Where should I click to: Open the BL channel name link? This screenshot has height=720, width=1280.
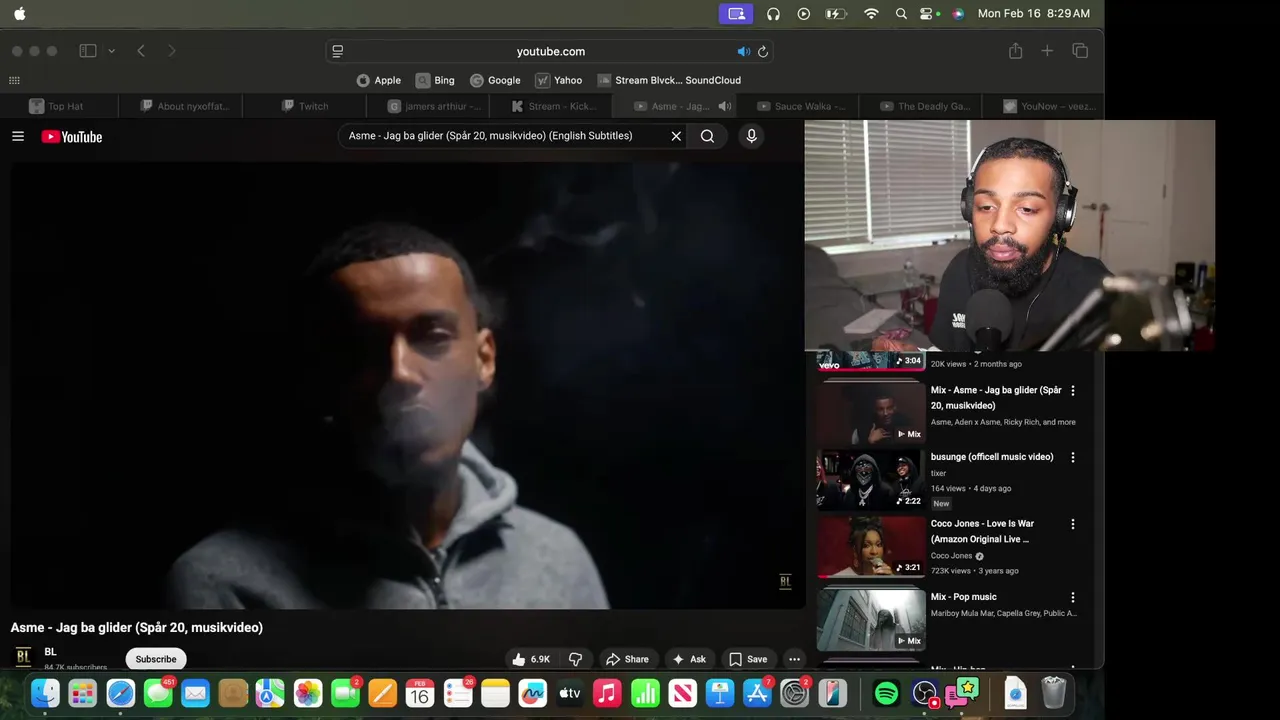tap(50, 652)
